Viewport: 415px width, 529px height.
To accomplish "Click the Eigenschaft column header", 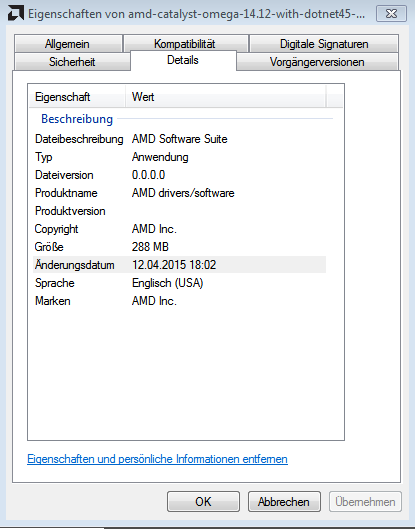I will click(x=77, y=97).
